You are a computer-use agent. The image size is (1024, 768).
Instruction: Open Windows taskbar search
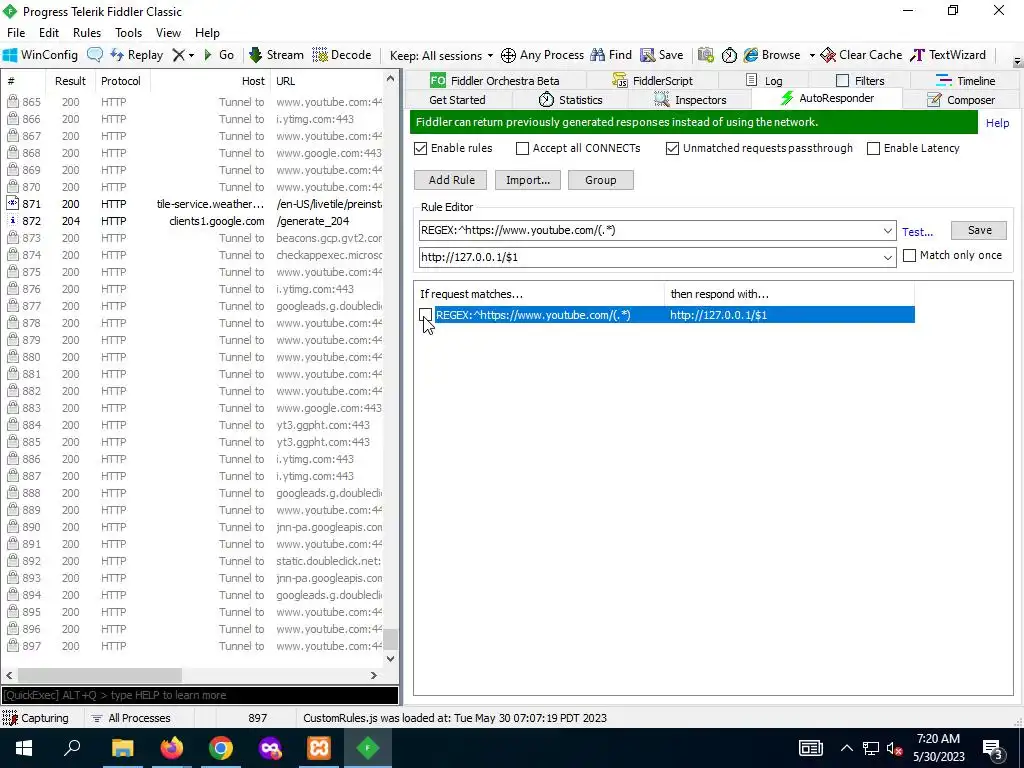click(72, 748)
